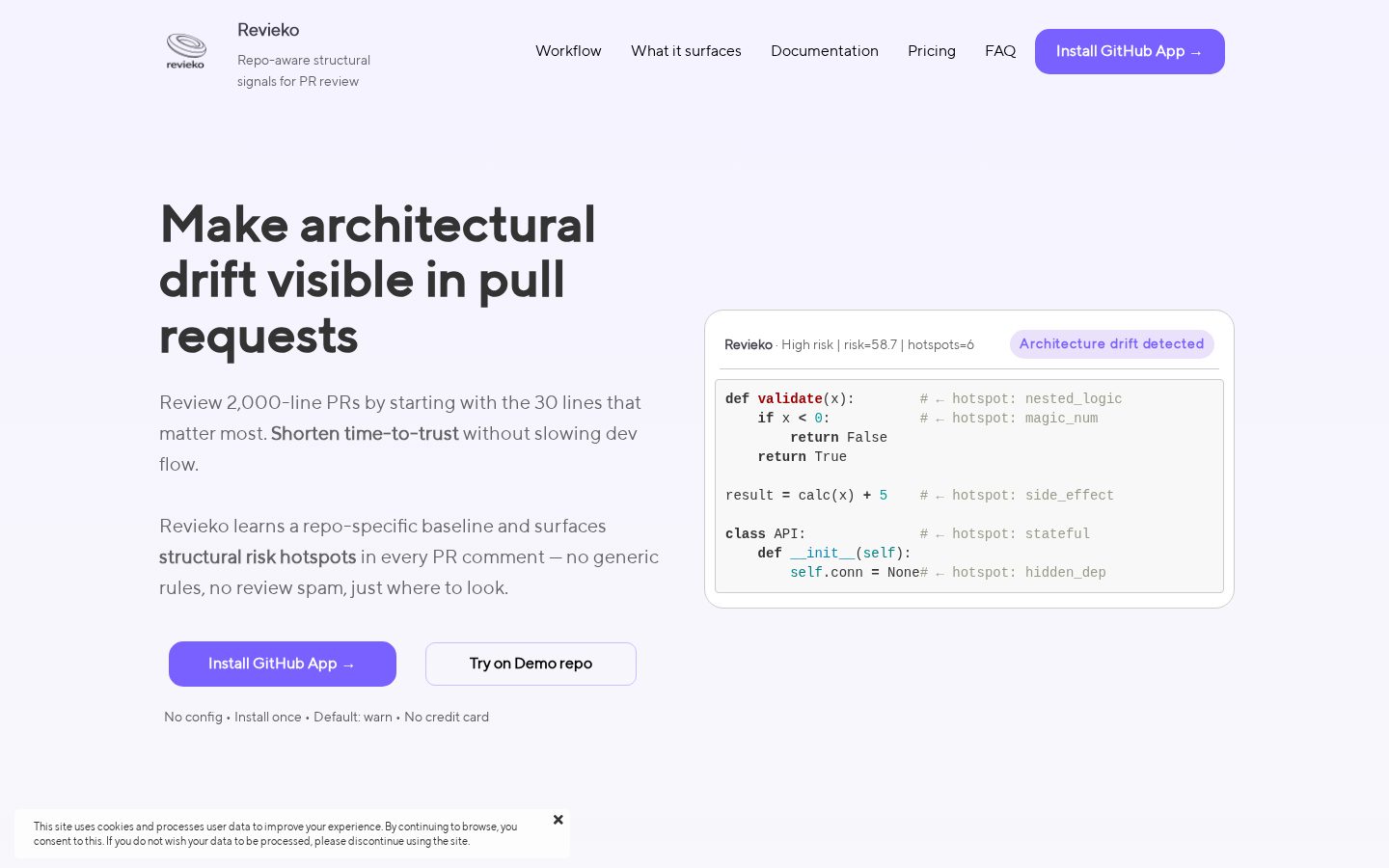1389x868 pixels.
Task: Click the 'def validate(x):' code line
Action: point(790,398)
